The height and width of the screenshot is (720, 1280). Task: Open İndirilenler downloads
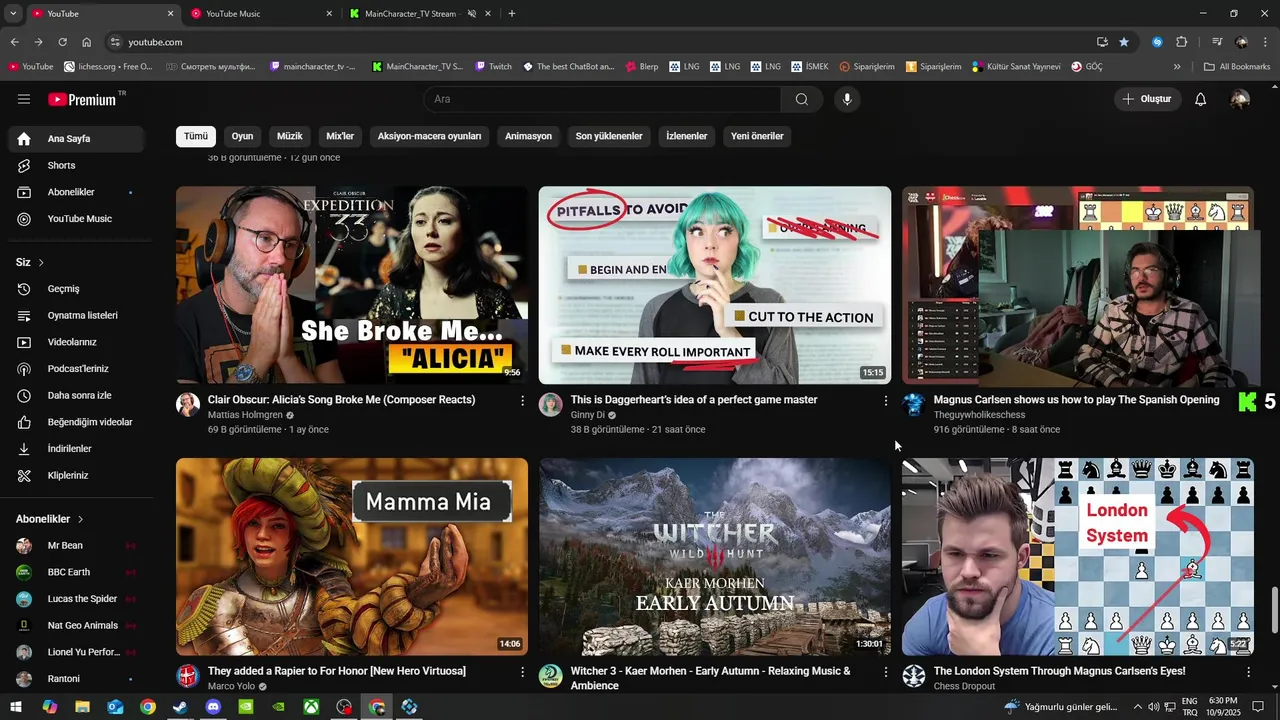tap(76, 449)
